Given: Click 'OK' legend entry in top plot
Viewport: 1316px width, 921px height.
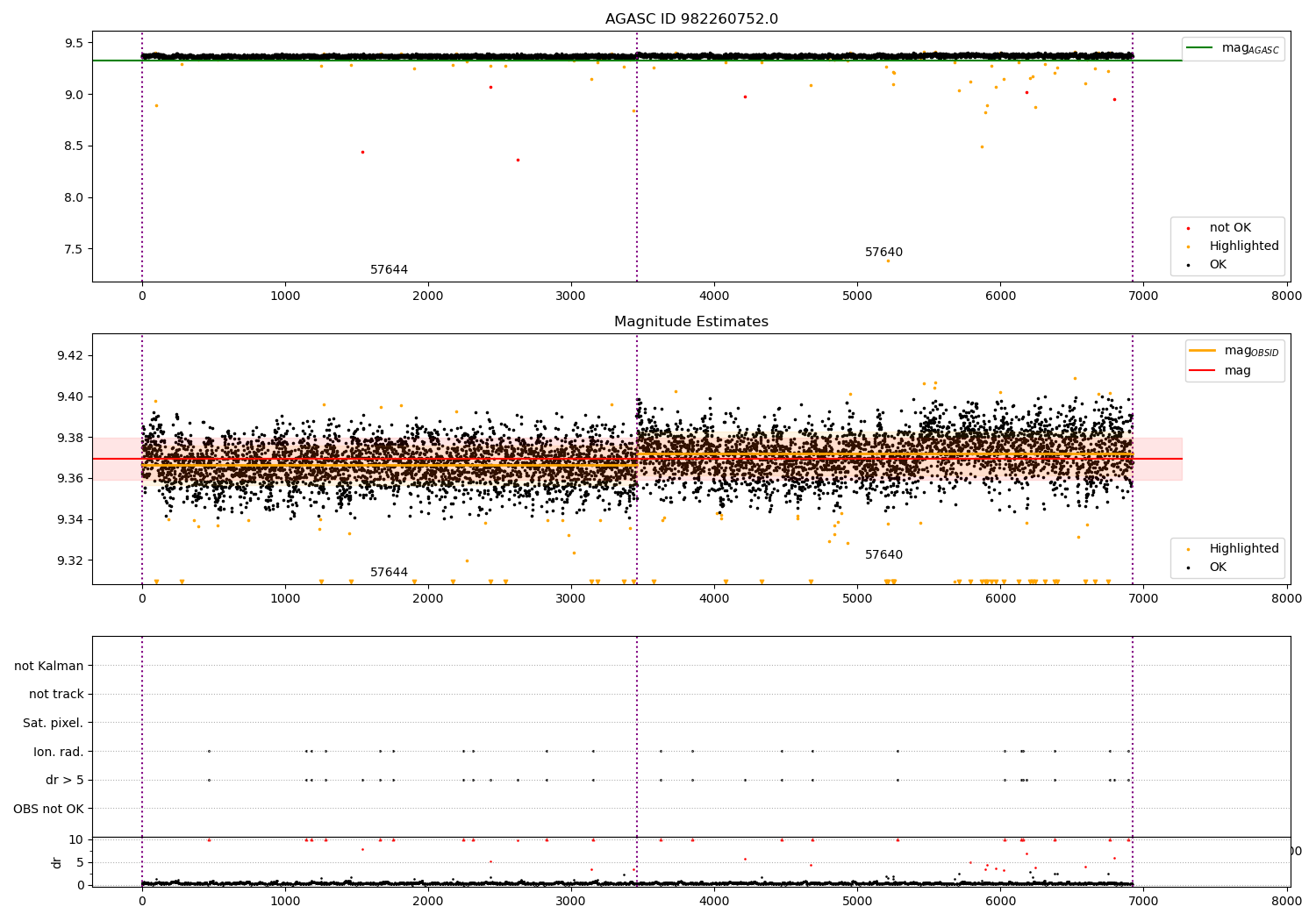Looking at the screenshot, I should 1208,265.
